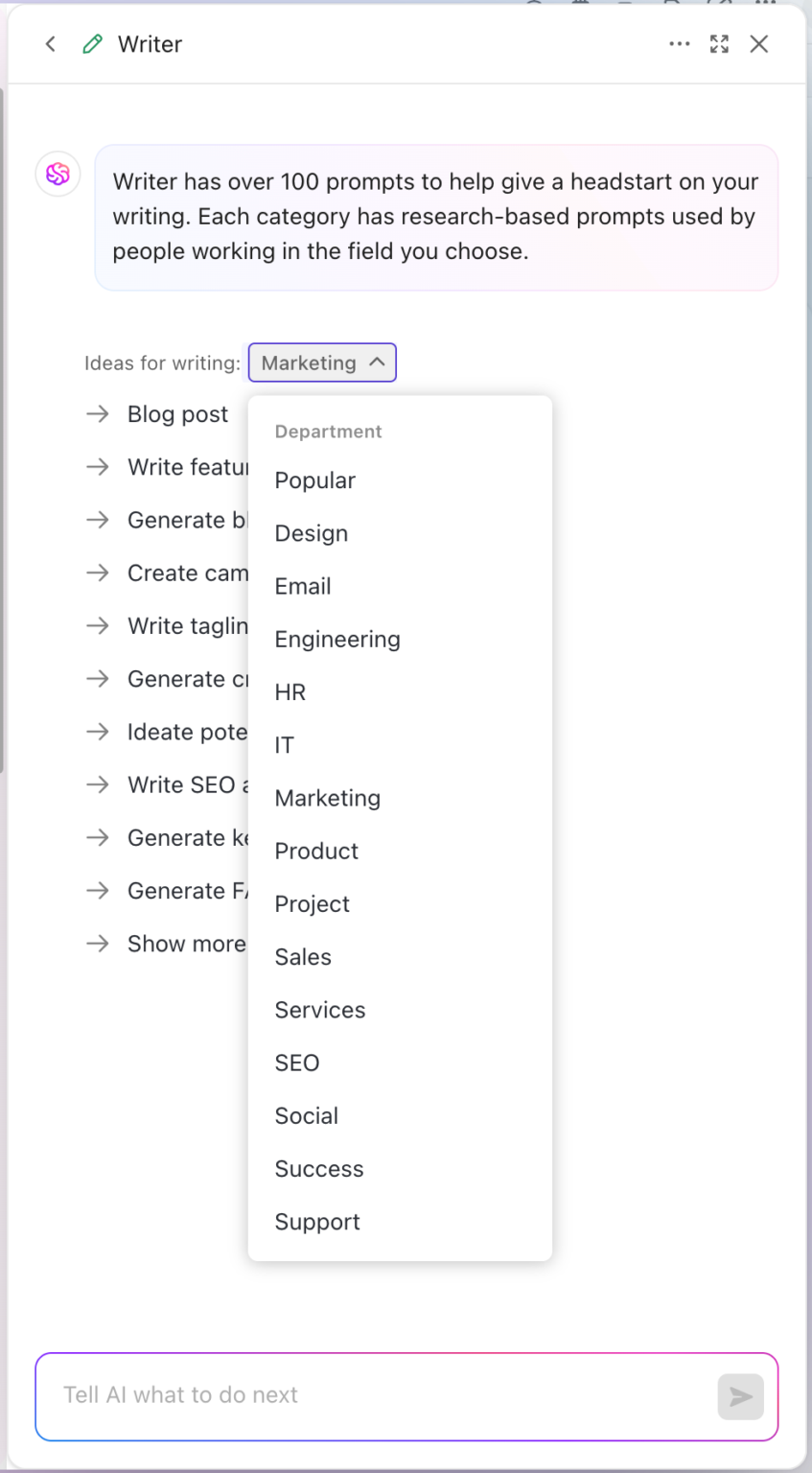
Task: Click the AI assistant avatar icon
Action: tap(58, 174)
